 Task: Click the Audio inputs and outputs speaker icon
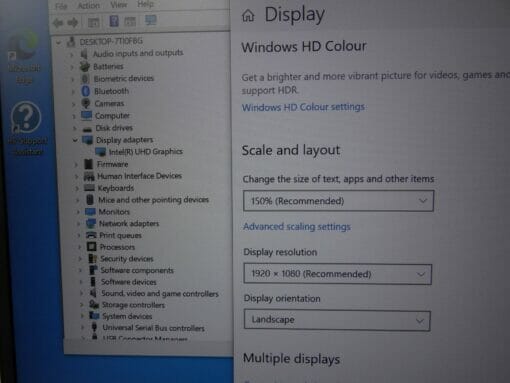click(84, 54)
